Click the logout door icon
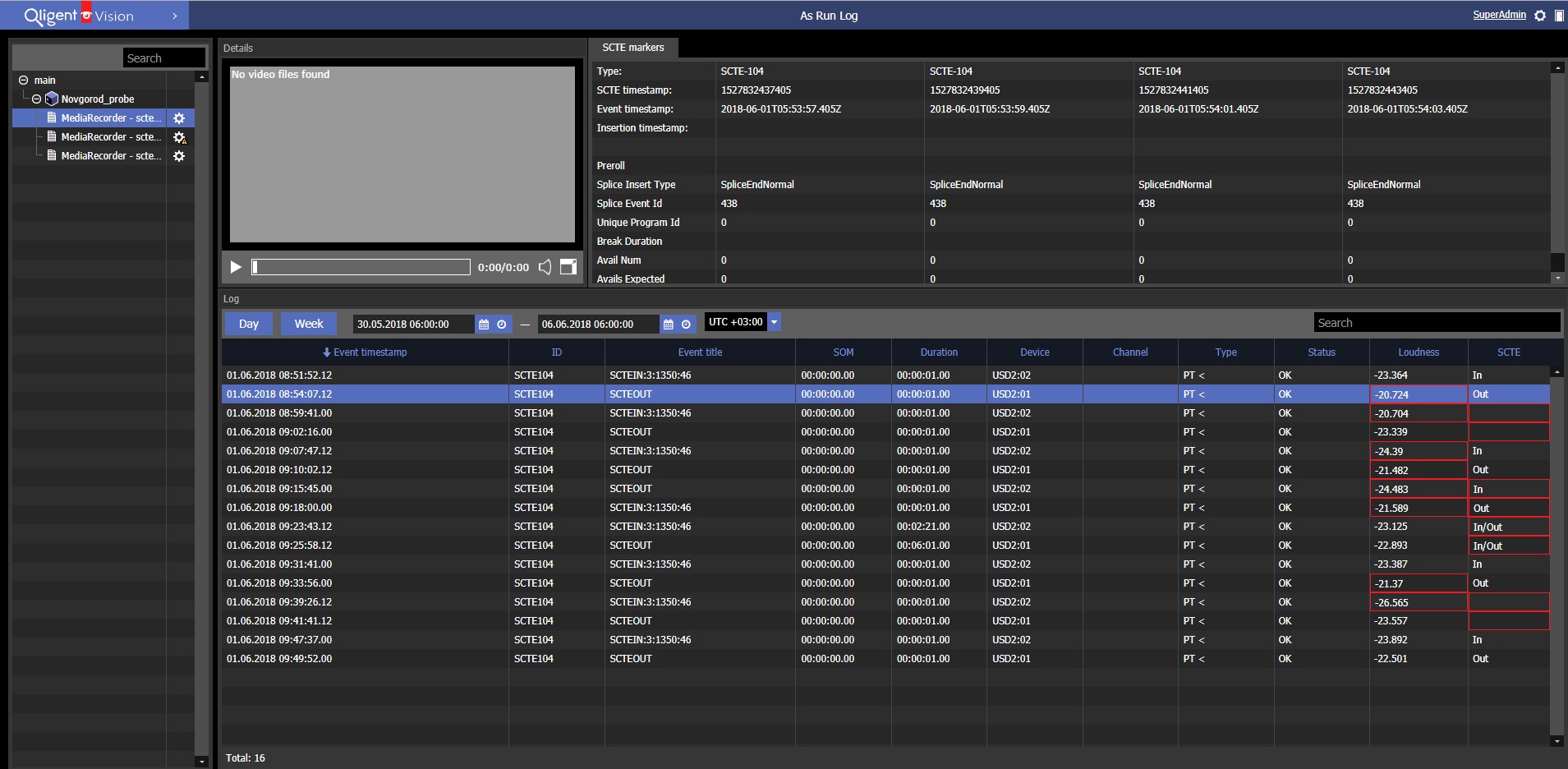Image resolution: width=1568 pixels, height=769 pixels. click(1559, 16)
